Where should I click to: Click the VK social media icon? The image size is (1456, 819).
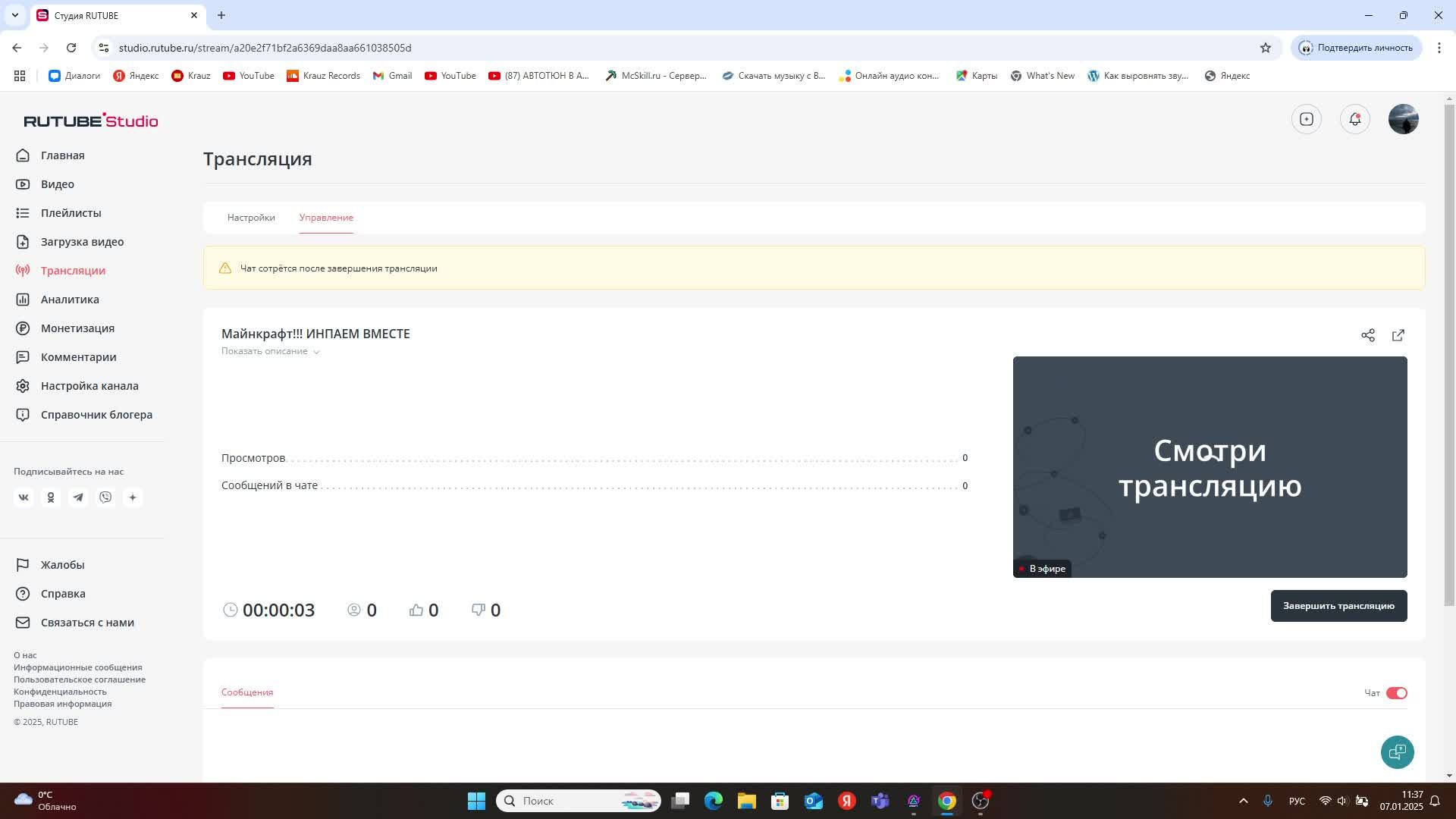23,497
